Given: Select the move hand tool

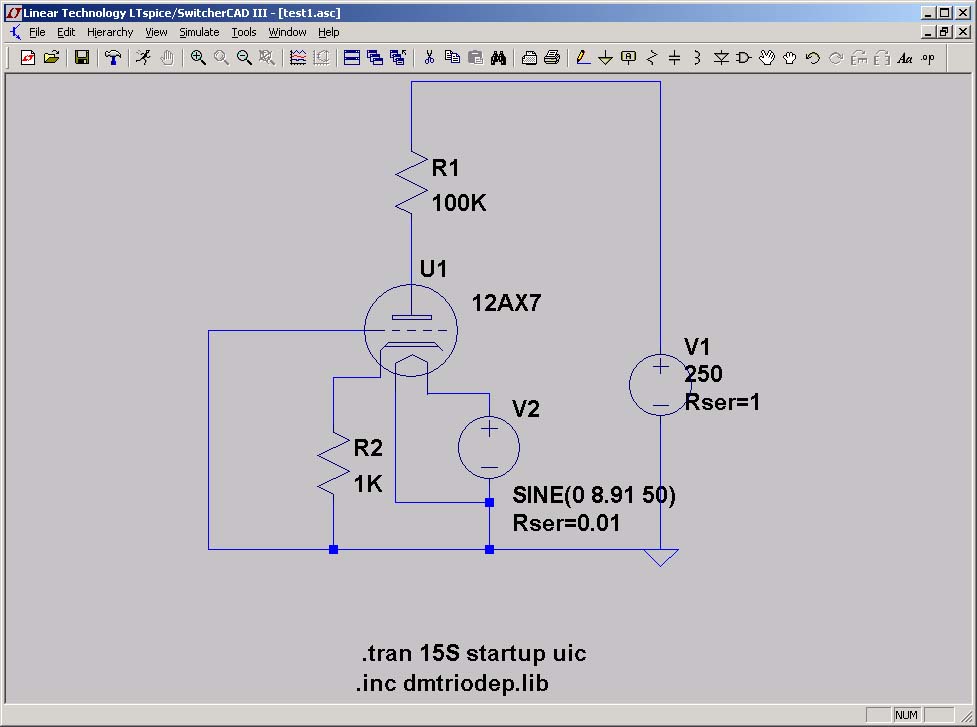Looking at the screenshot, I should (x=766, y=58).
